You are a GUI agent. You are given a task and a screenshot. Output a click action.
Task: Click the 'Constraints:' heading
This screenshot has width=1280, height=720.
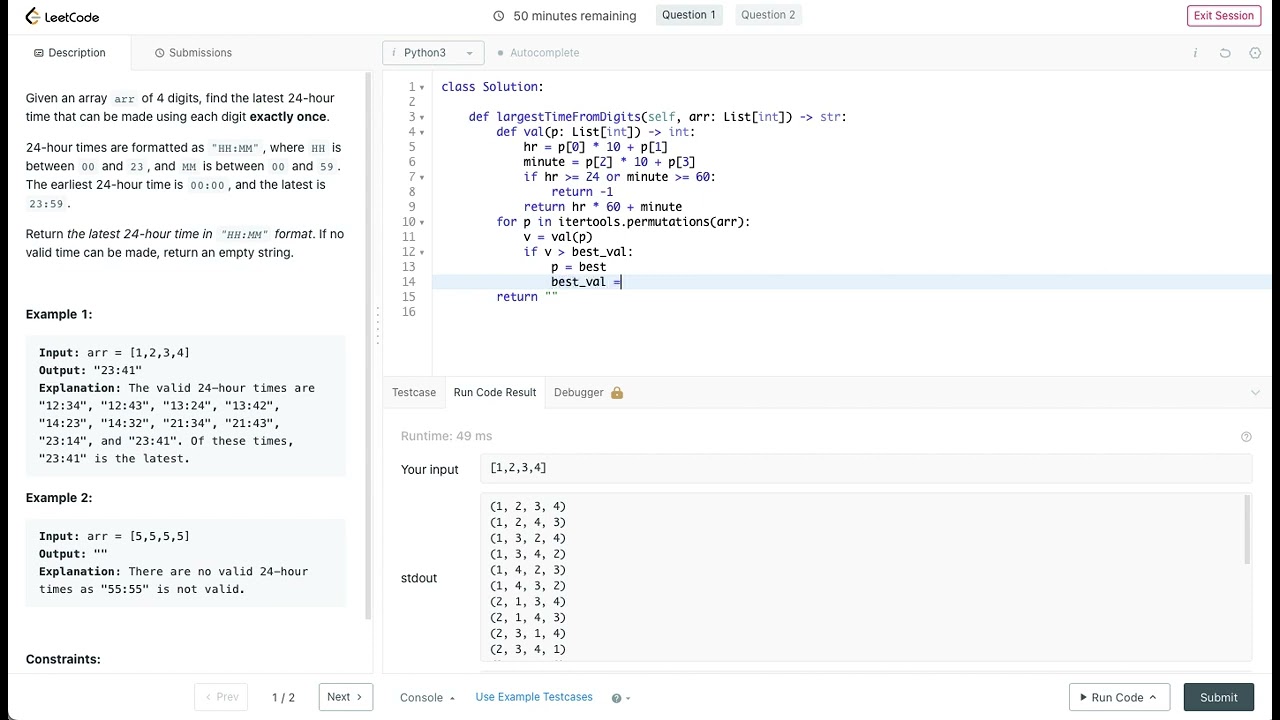click(x=63, y=660)
